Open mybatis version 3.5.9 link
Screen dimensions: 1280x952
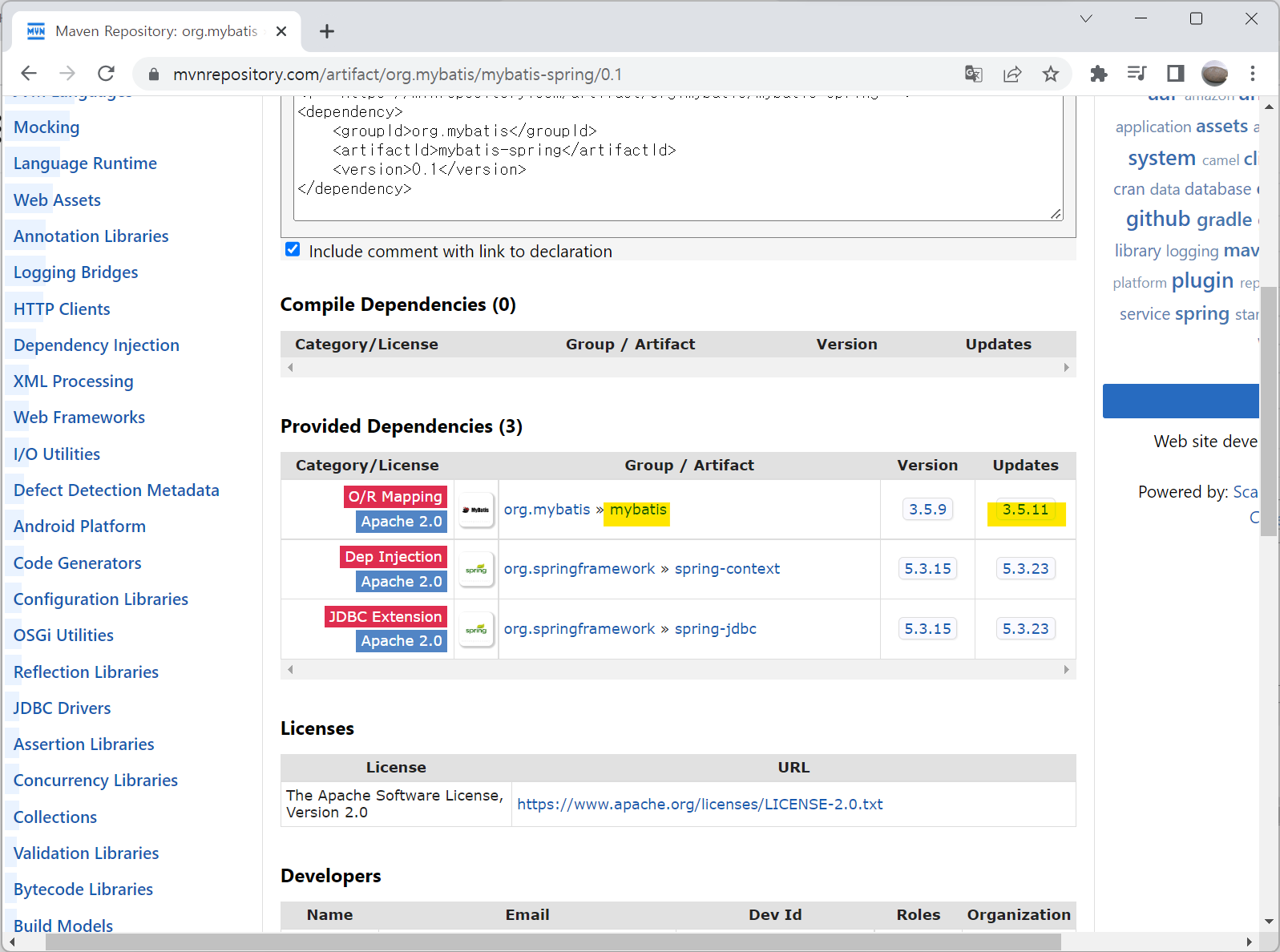tap(927, 510)
